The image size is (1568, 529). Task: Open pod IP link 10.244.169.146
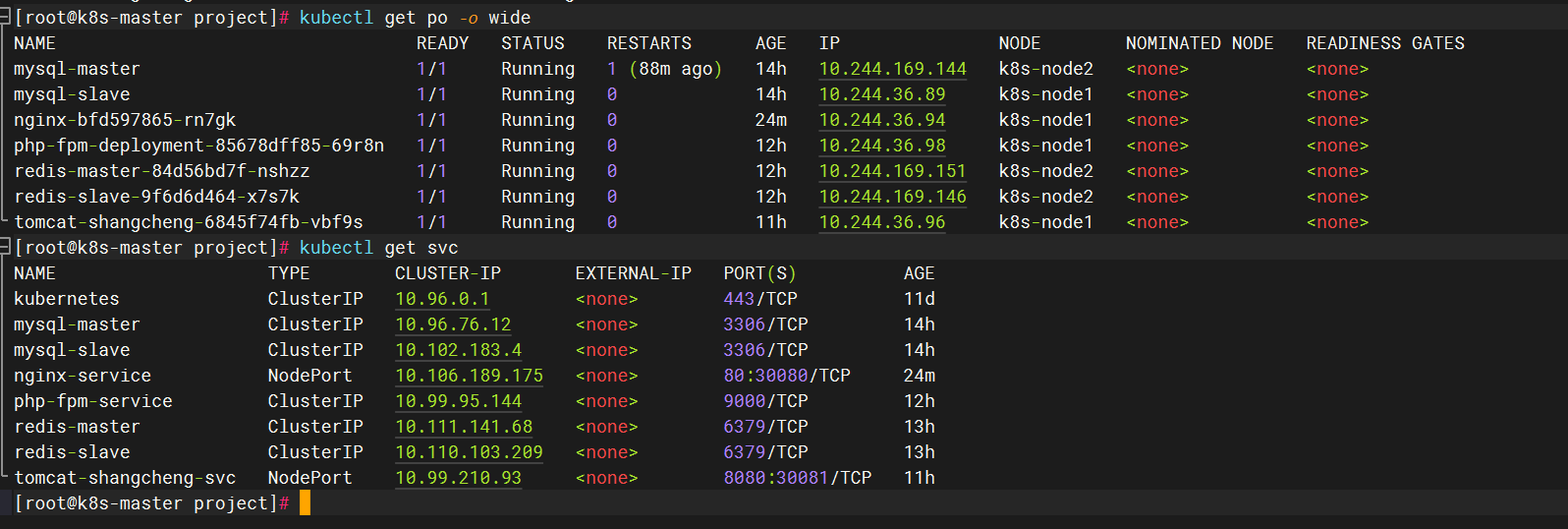coord(893,197)
